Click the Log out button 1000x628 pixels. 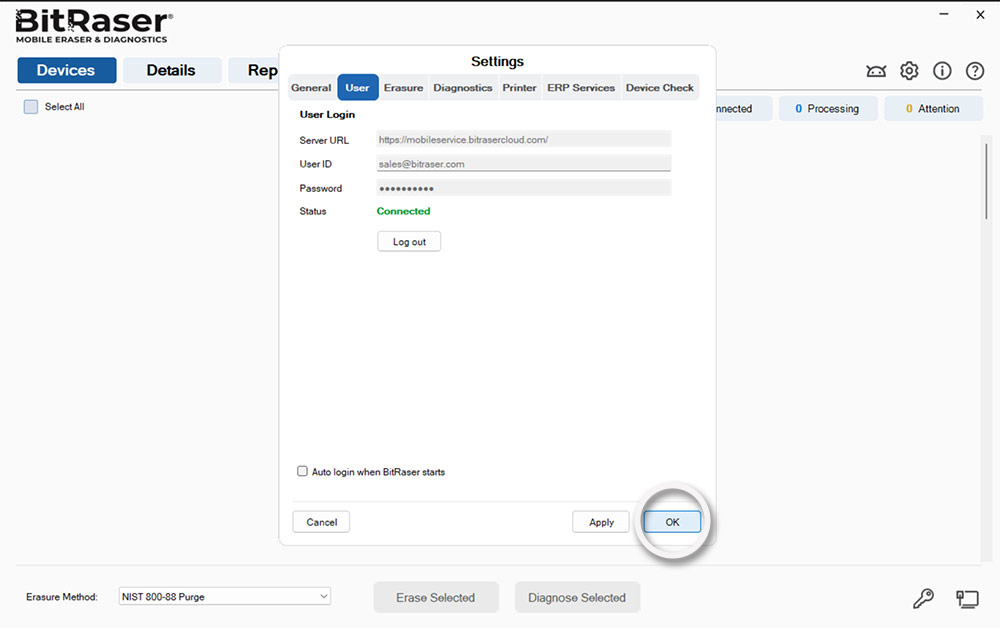click(x=409, y=242)
